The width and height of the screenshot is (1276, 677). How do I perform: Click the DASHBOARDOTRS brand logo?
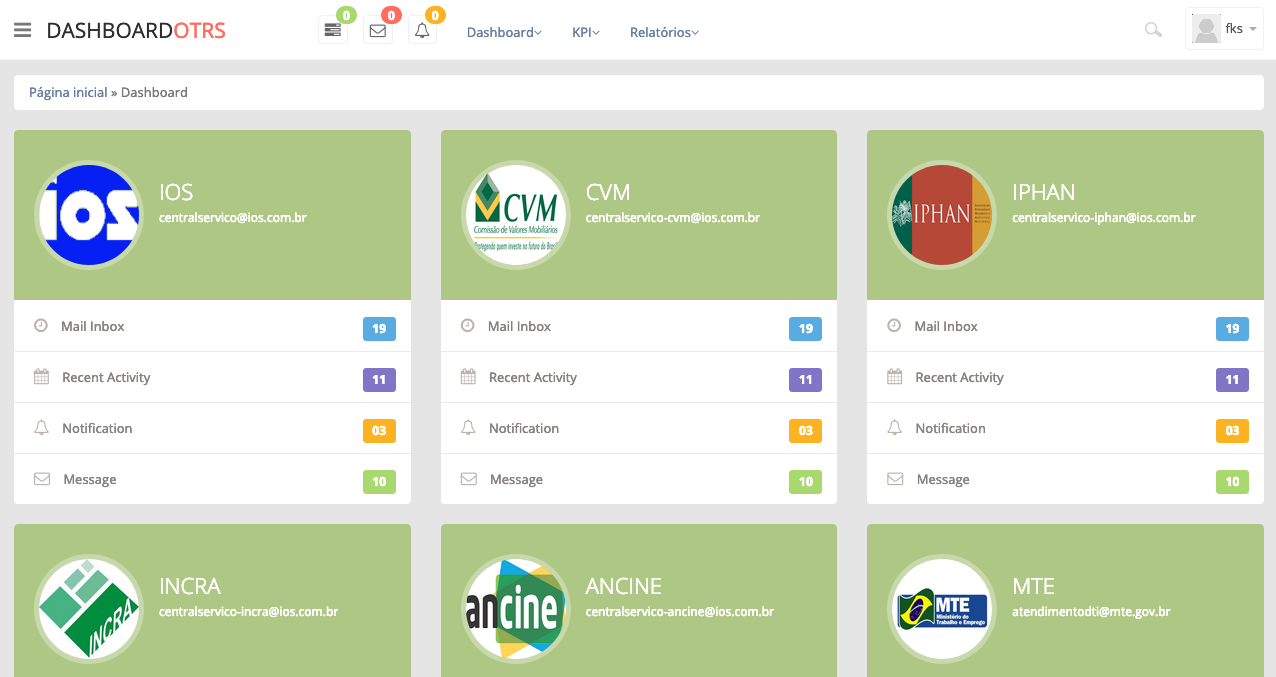(136, 31)
